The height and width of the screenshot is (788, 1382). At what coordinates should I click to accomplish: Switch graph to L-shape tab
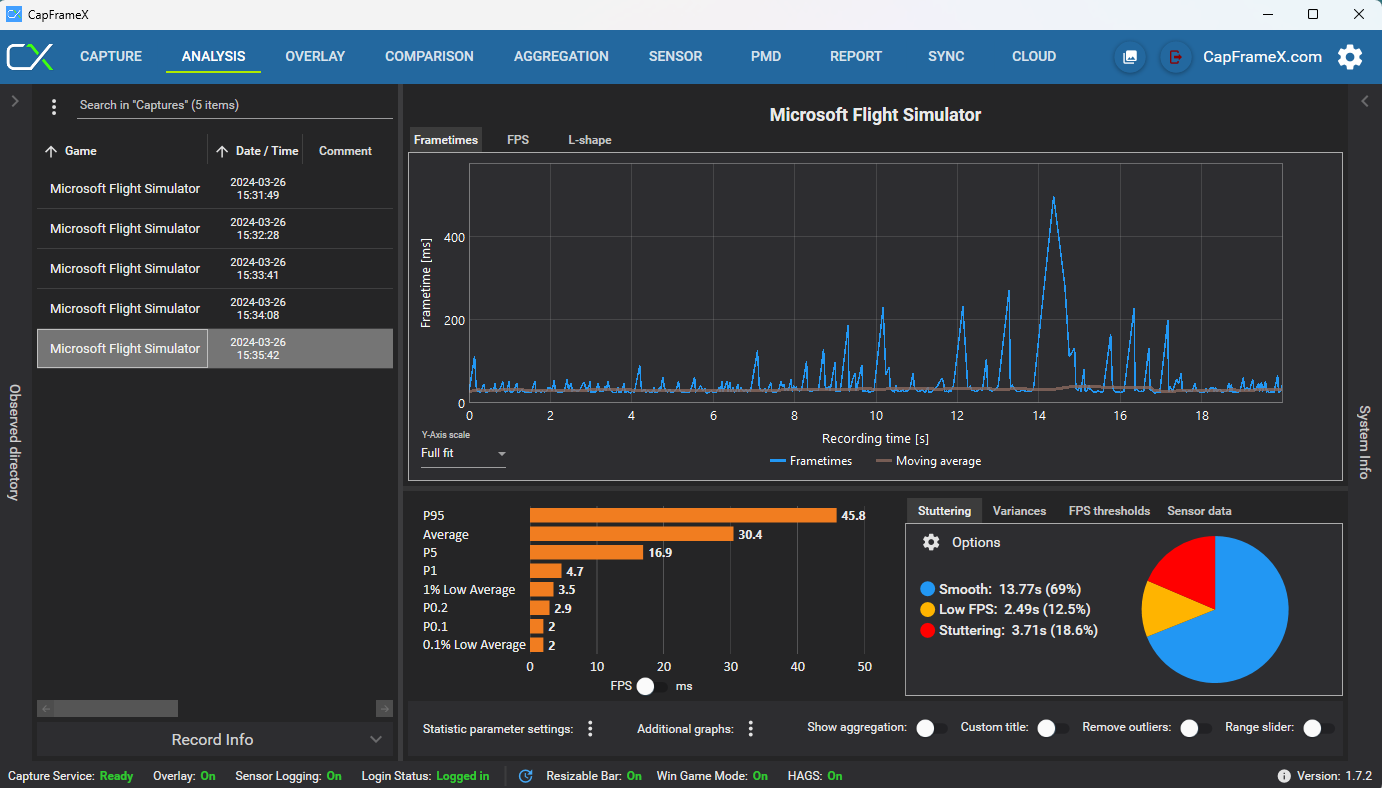tap(590, 140)
